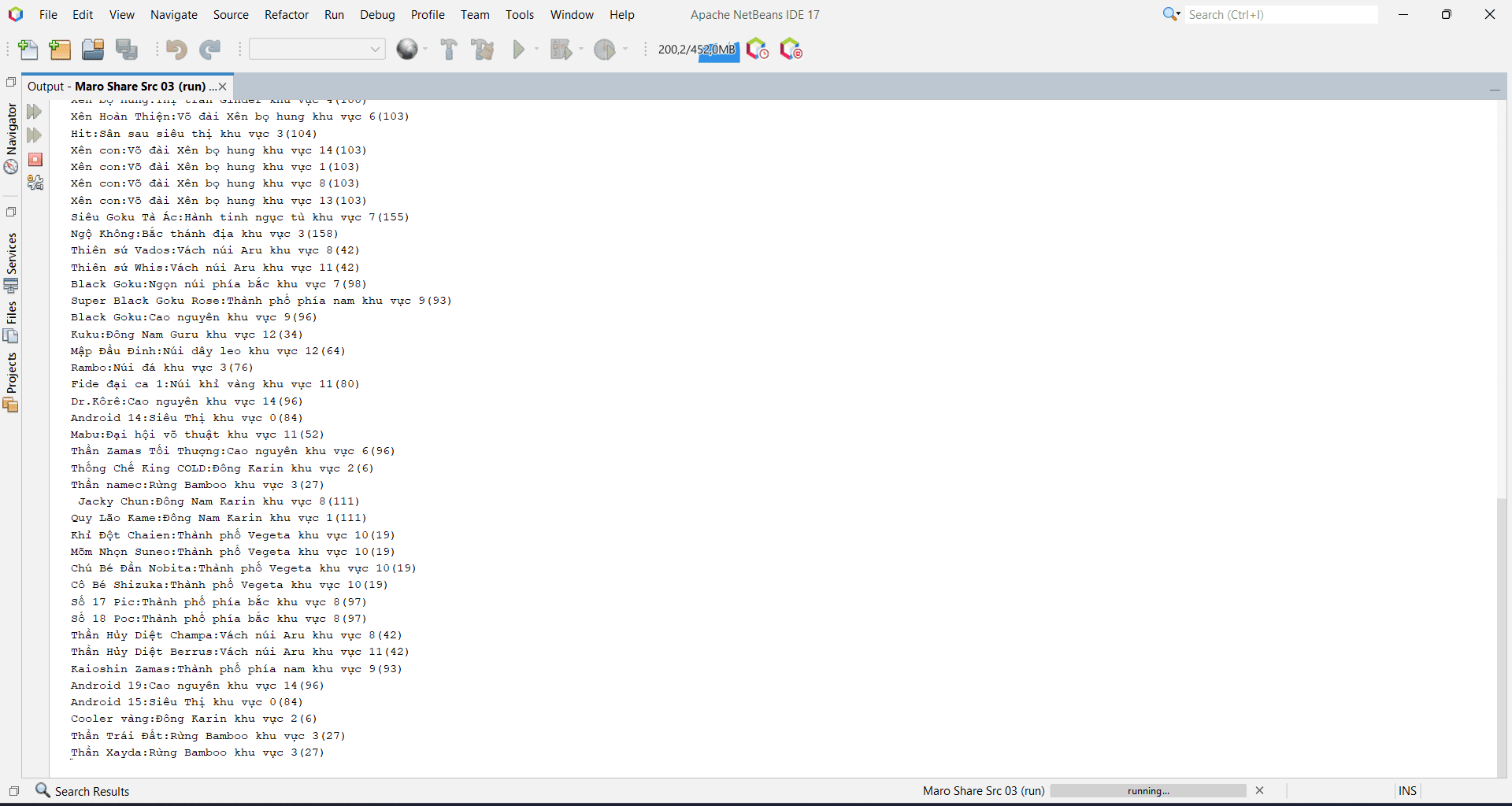Open the Search Results panel

click(x=83, y=791)
